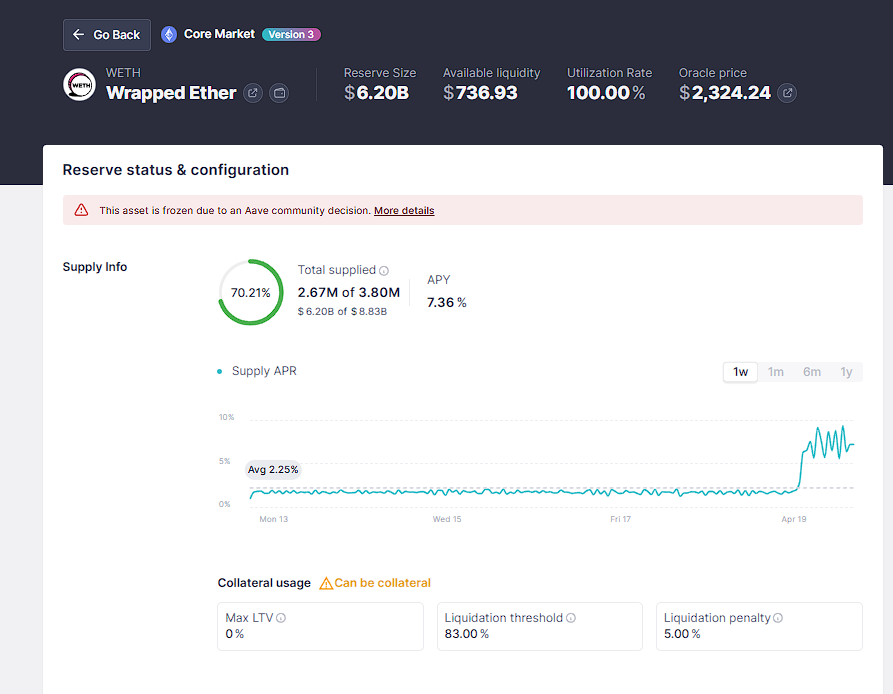Viewport: 893px width, 694px height.
Task: Click the Liquidation penalty 5.00% value
Action: (682, 634)
